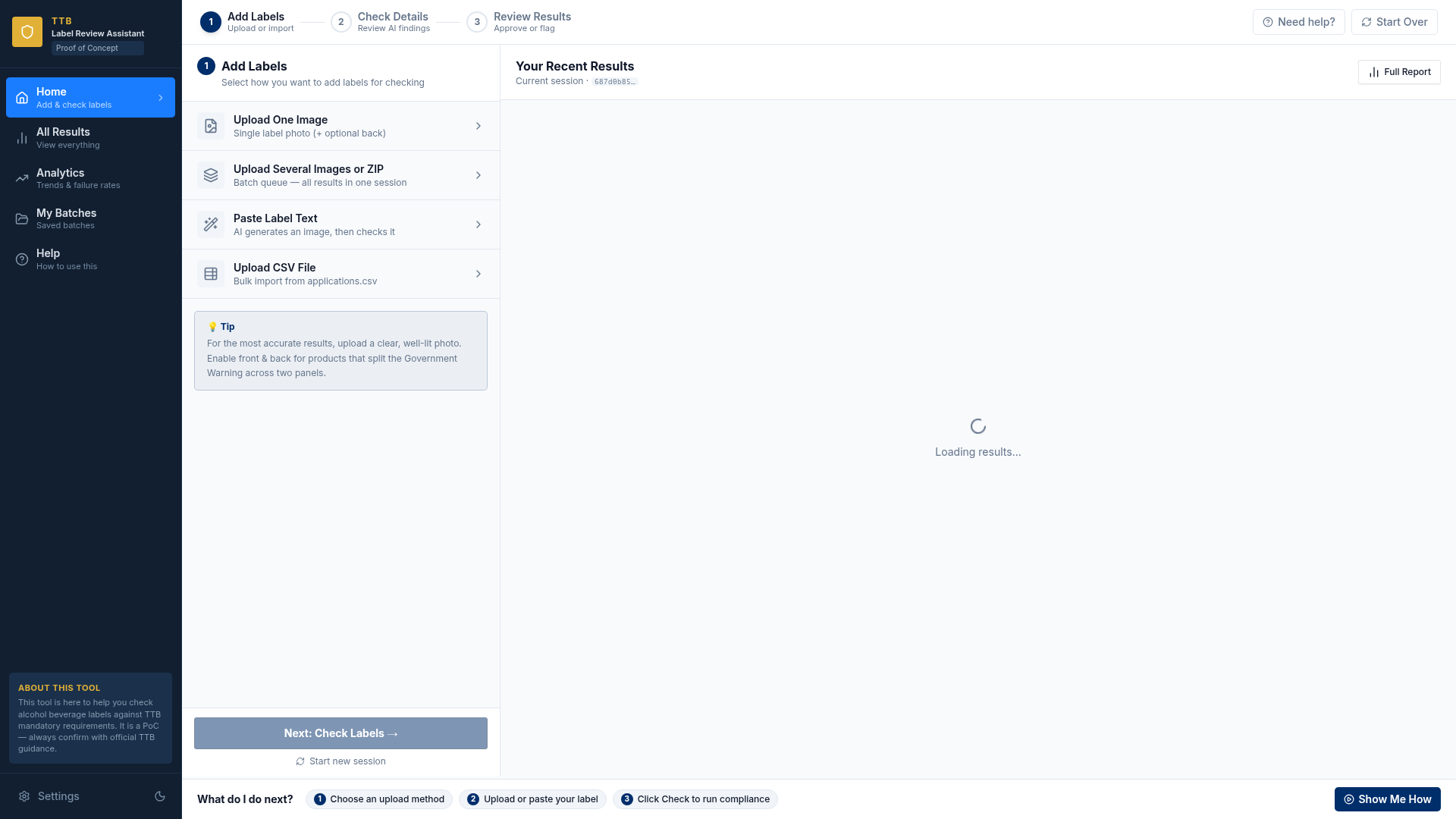Open Analytics trends and failure rates
The width and height of the screenshot is (1456, 819).
tap(90, 178)
